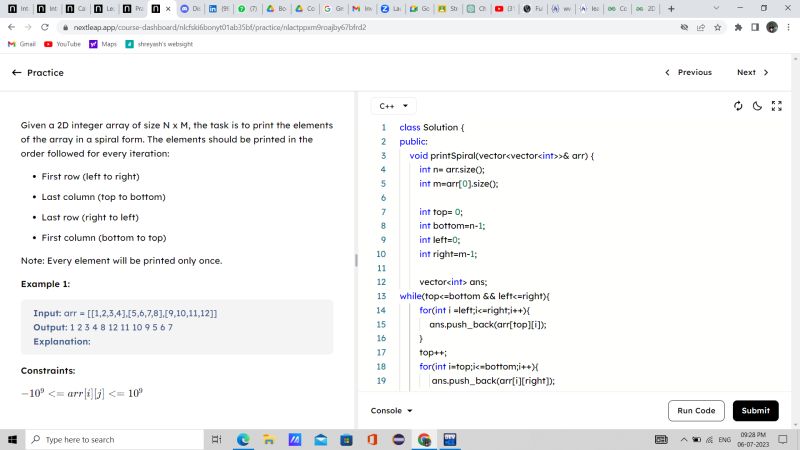The height and width of the screenshot is (450, 800).
Task: Click the Windows taskbar search box
Action: [x=115, y=439]
